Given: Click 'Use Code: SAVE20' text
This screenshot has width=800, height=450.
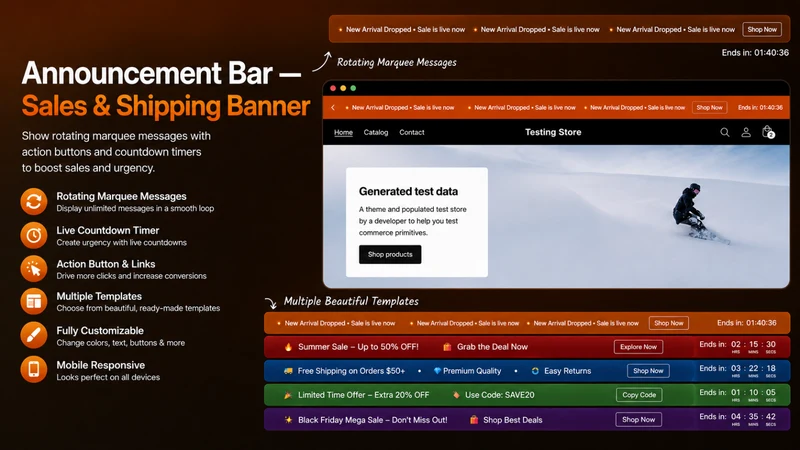Looking at the screenshot, I should click(499, 395).
